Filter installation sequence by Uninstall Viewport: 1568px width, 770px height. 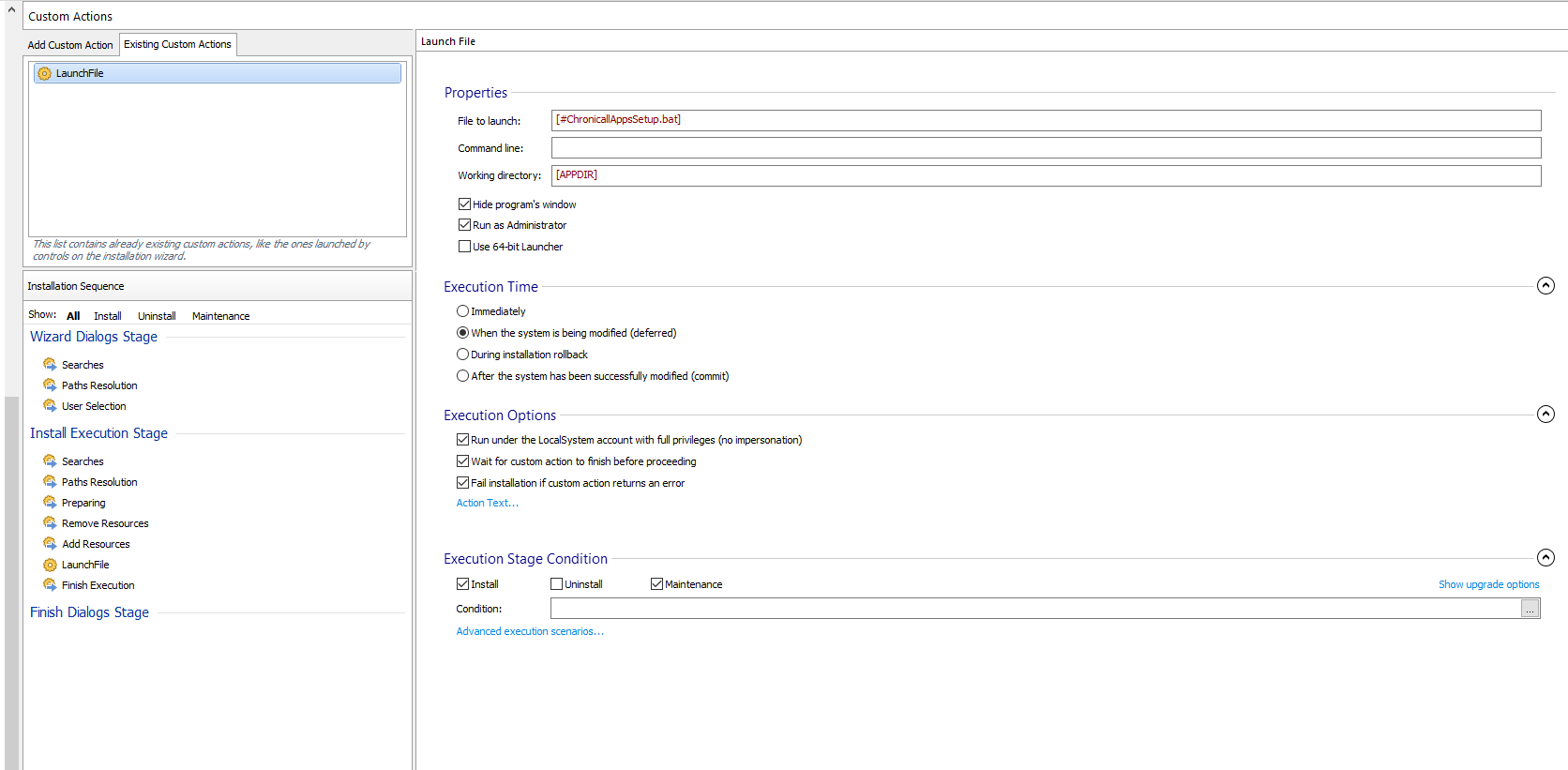[157, 316]
